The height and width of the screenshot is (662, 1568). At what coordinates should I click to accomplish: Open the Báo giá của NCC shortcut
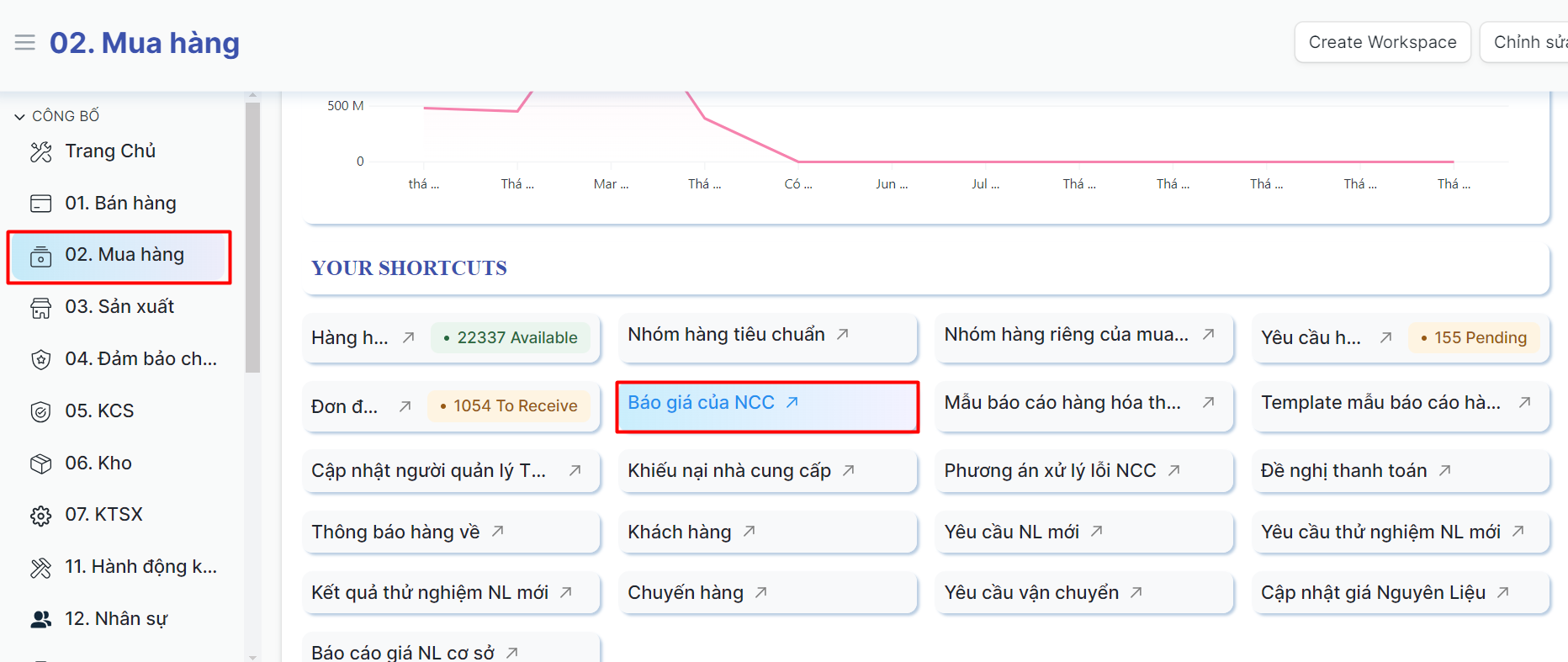[701, 403]
